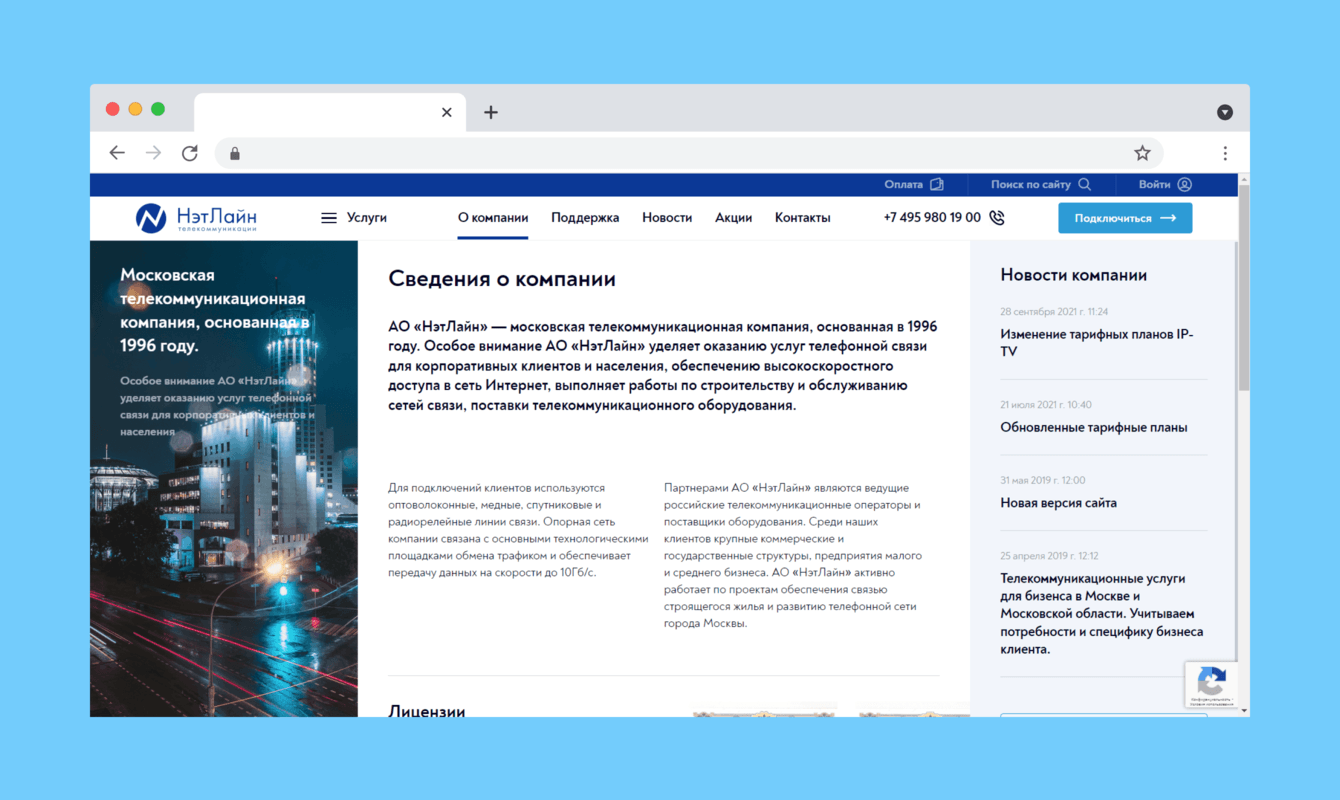Select the О компании menu item
This screenshot has width=1340, height=800.
(493, 218)
